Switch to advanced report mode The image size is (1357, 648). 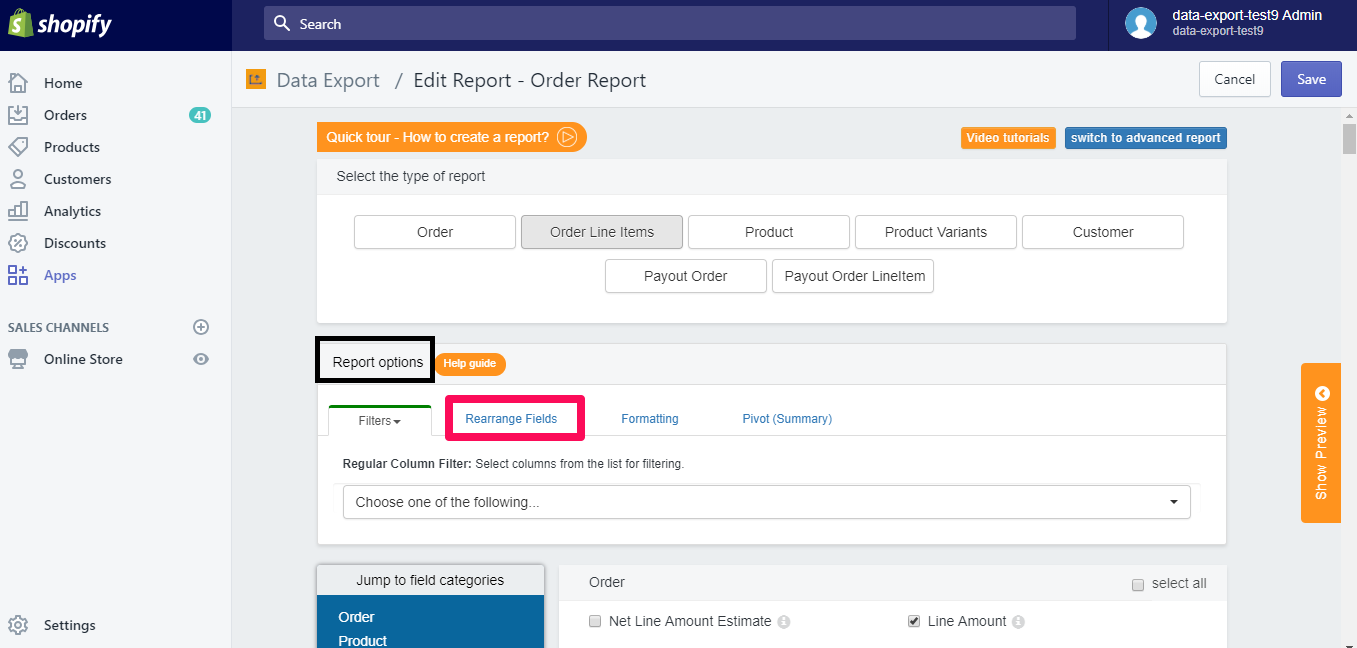point(1145,137)
